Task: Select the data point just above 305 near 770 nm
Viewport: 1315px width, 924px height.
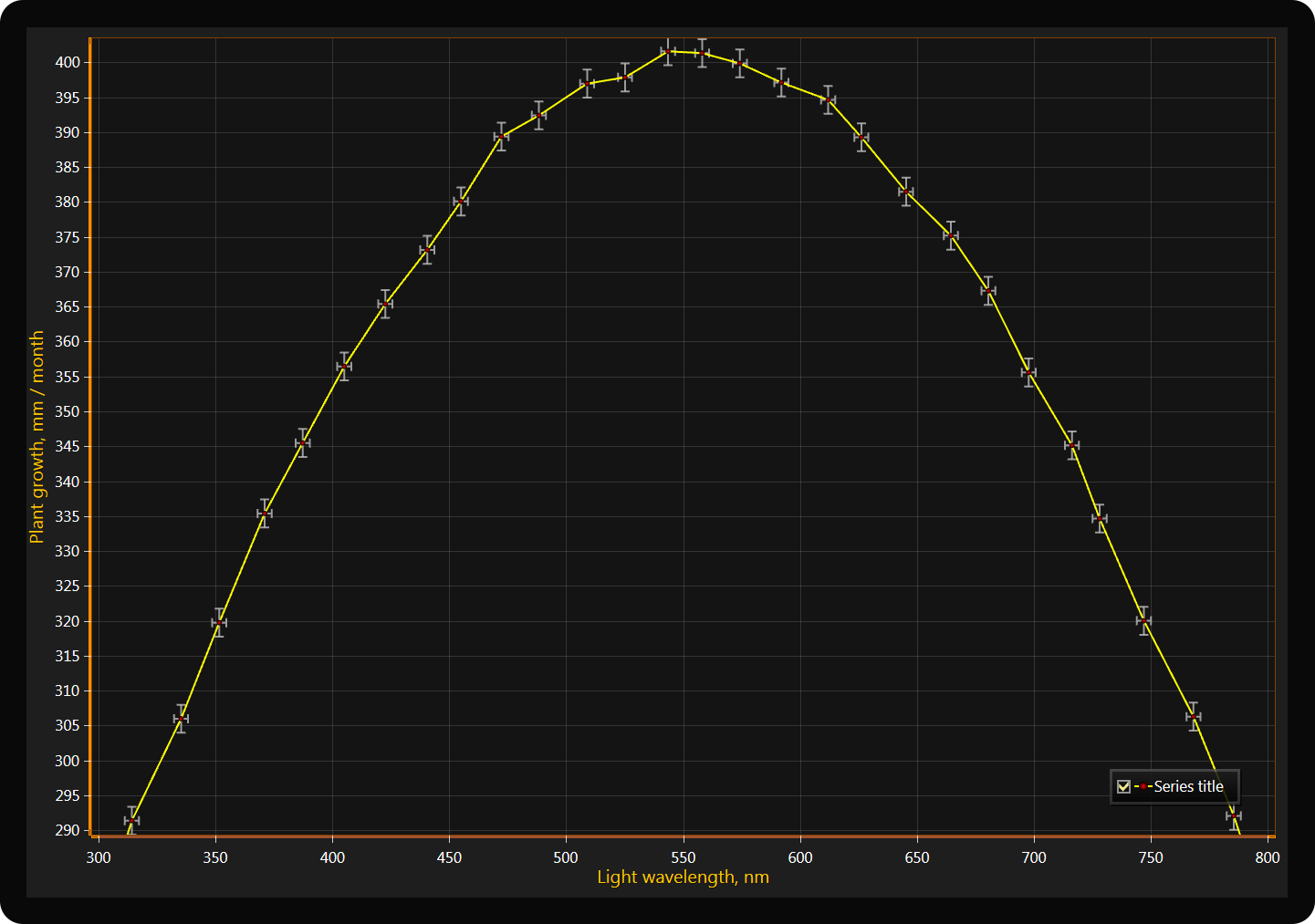Action: pyautogui.click(x=1193, y=717)
